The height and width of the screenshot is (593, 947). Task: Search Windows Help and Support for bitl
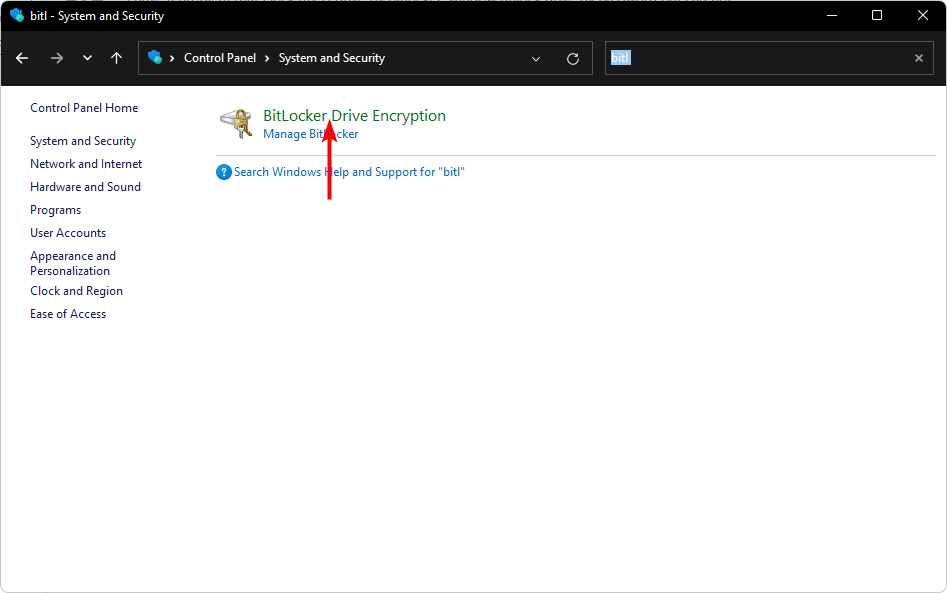(x=349, y=172)
